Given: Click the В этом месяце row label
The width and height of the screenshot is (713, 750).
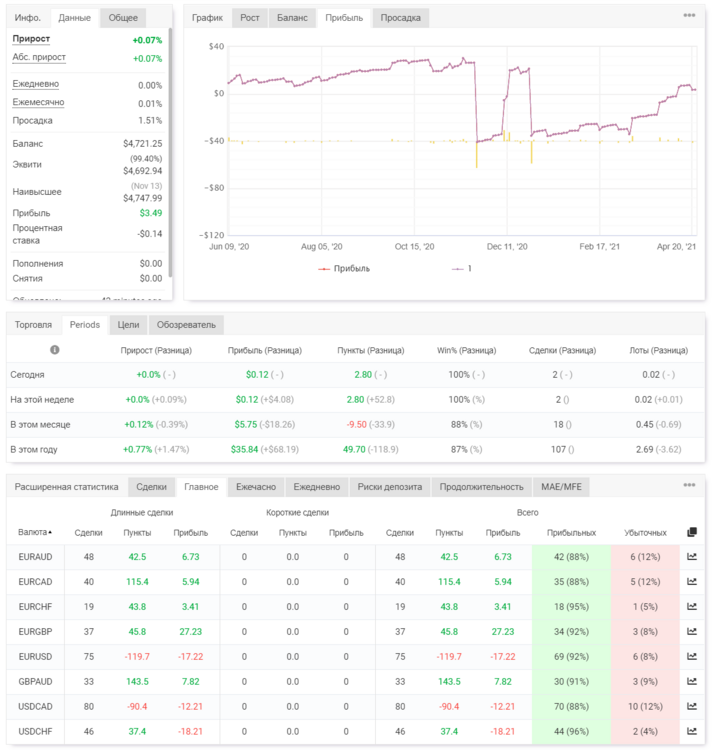Looking at the screenshot, I should click(40, 424).
